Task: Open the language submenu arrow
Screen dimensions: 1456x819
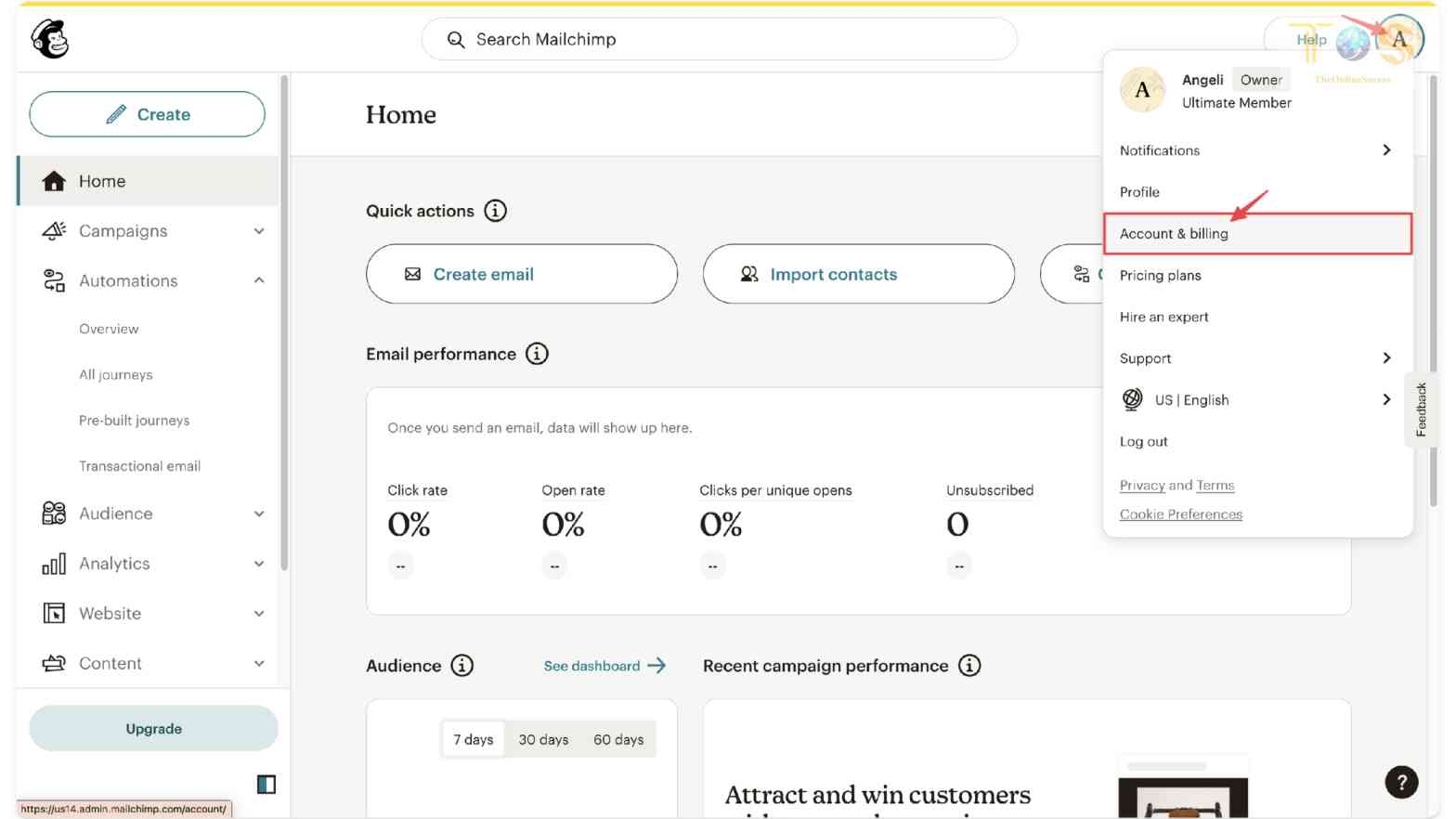Action: [1386, 399]
